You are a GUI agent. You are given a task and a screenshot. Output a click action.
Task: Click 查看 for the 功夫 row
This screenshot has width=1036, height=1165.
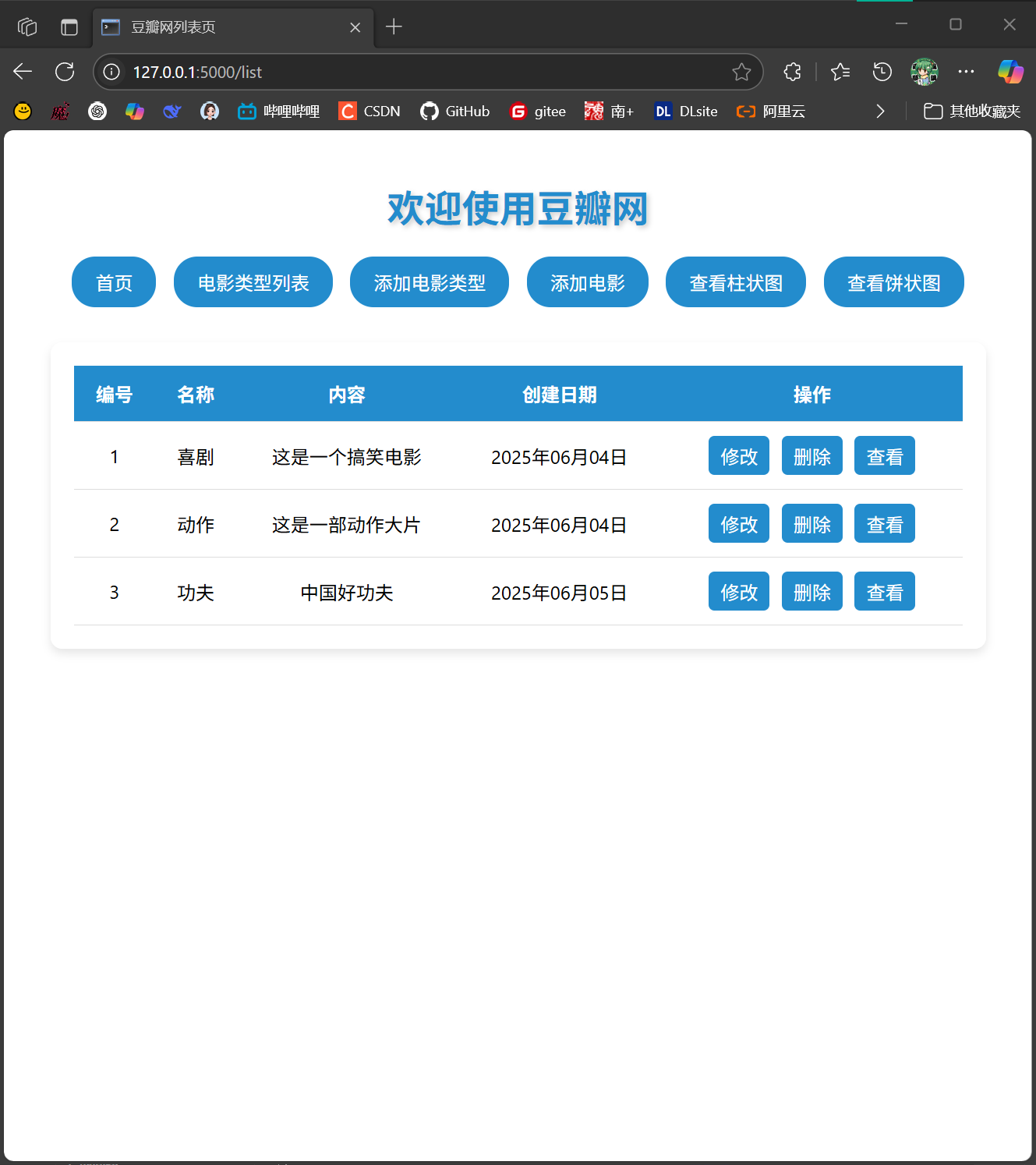coord(885,591)
